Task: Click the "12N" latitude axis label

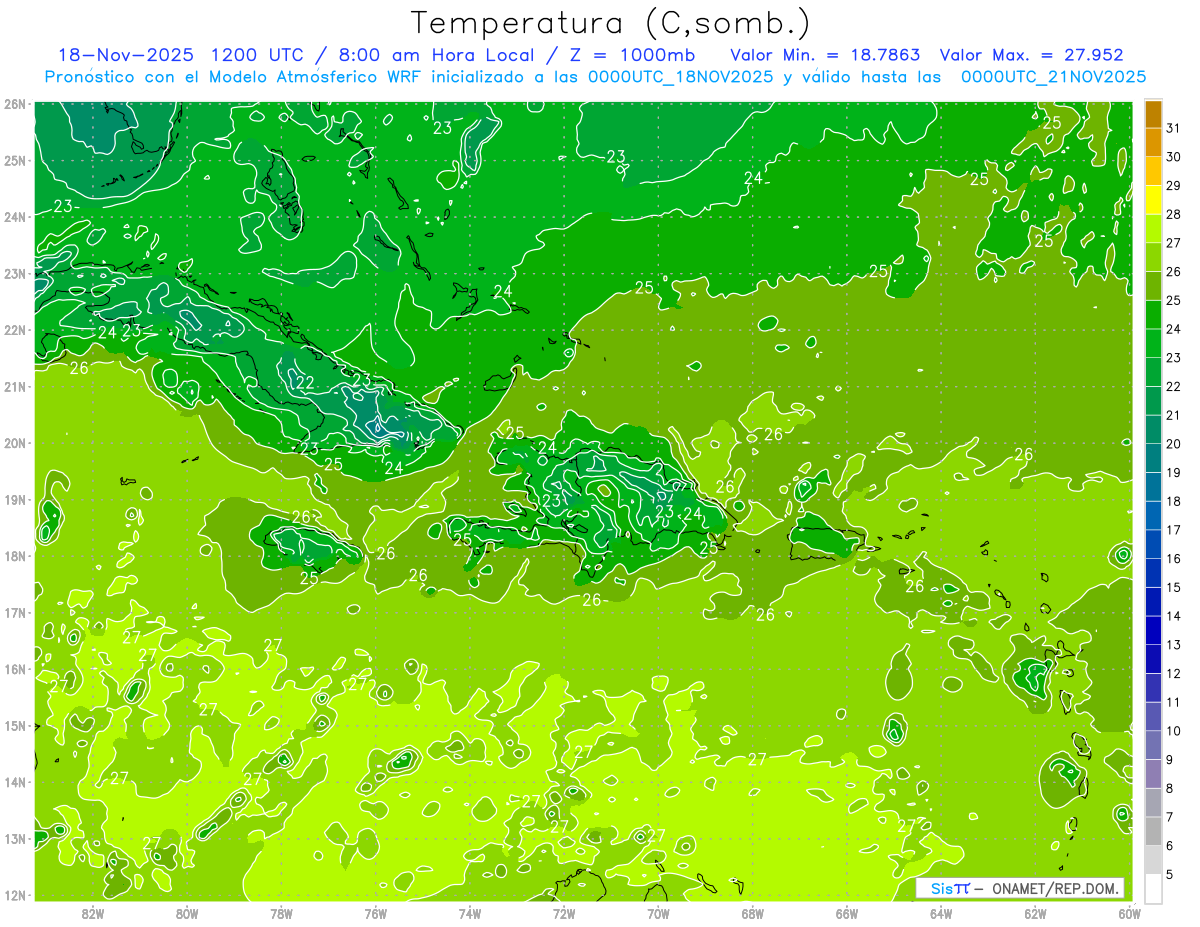Action: 14,895
